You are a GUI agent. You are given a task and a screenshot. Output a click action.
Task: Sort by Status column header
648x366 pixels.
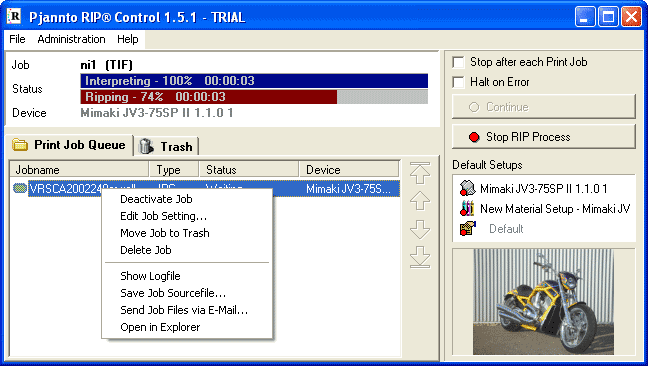[x=249, y=170]
